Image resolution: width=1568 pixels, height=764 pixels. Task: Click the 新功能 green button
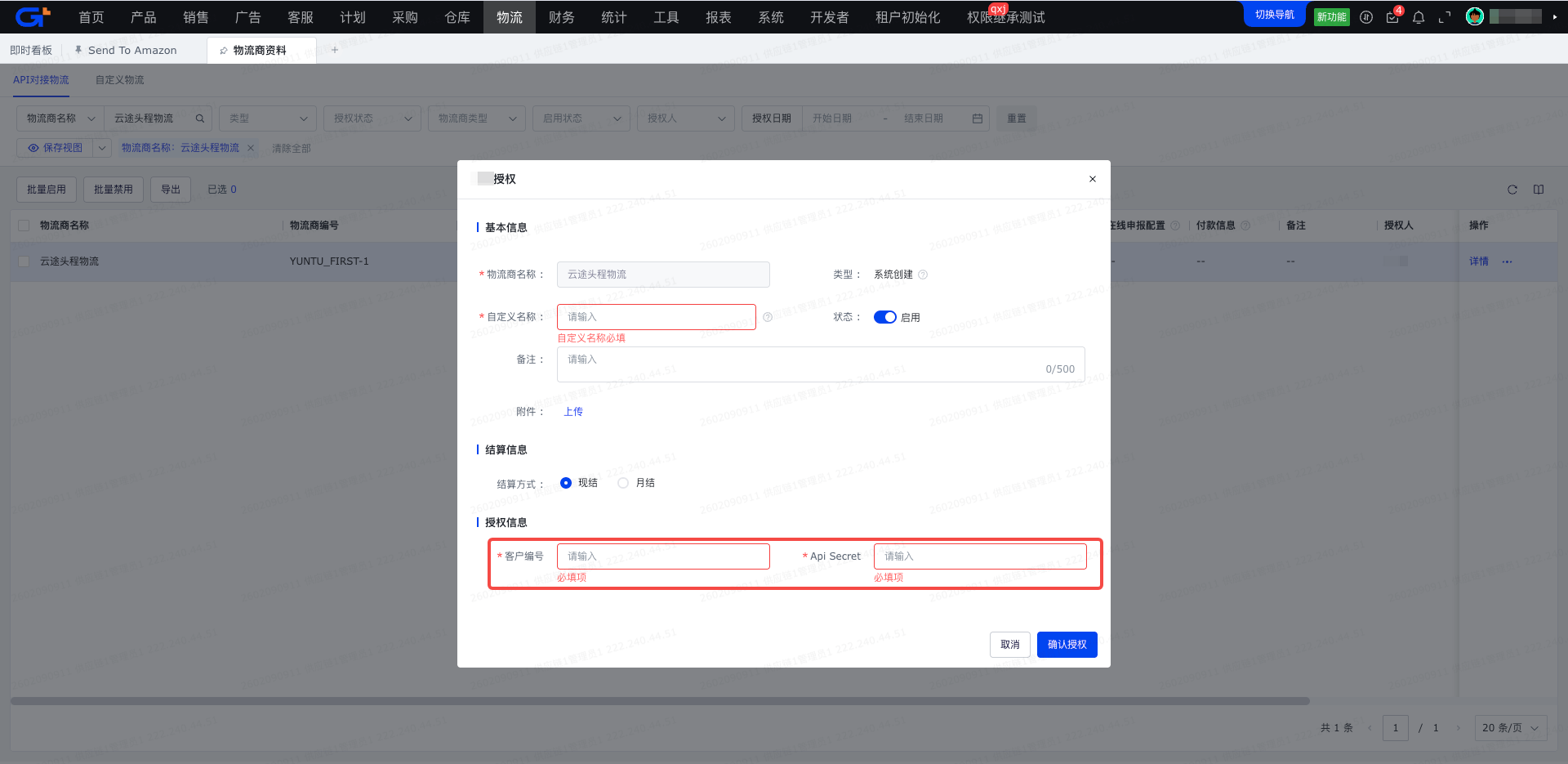click(x=1332, y=17)
